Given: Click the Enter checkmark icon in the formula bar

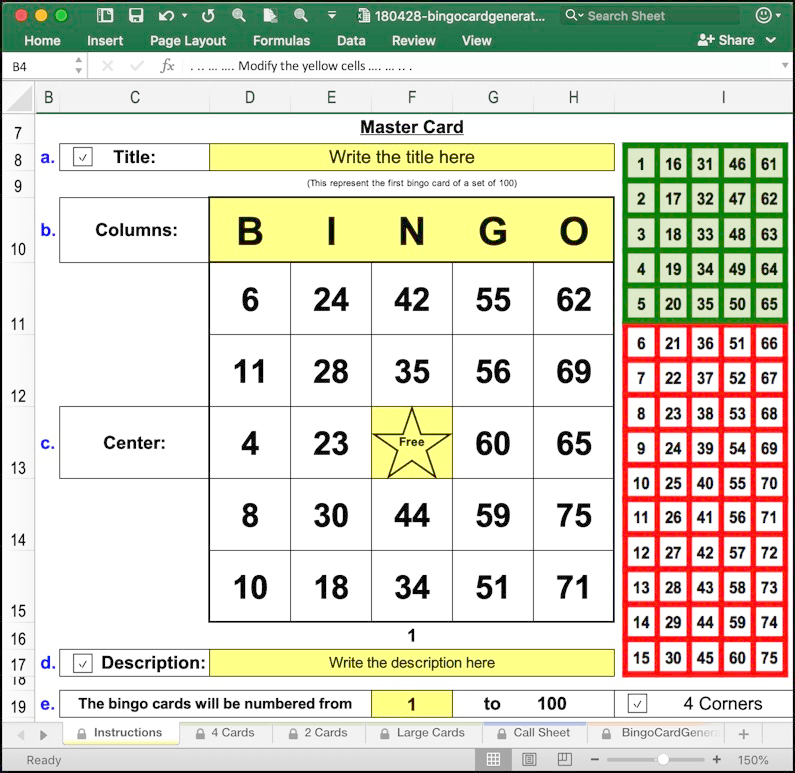Looking at the screenshot, I should [136, 65].
